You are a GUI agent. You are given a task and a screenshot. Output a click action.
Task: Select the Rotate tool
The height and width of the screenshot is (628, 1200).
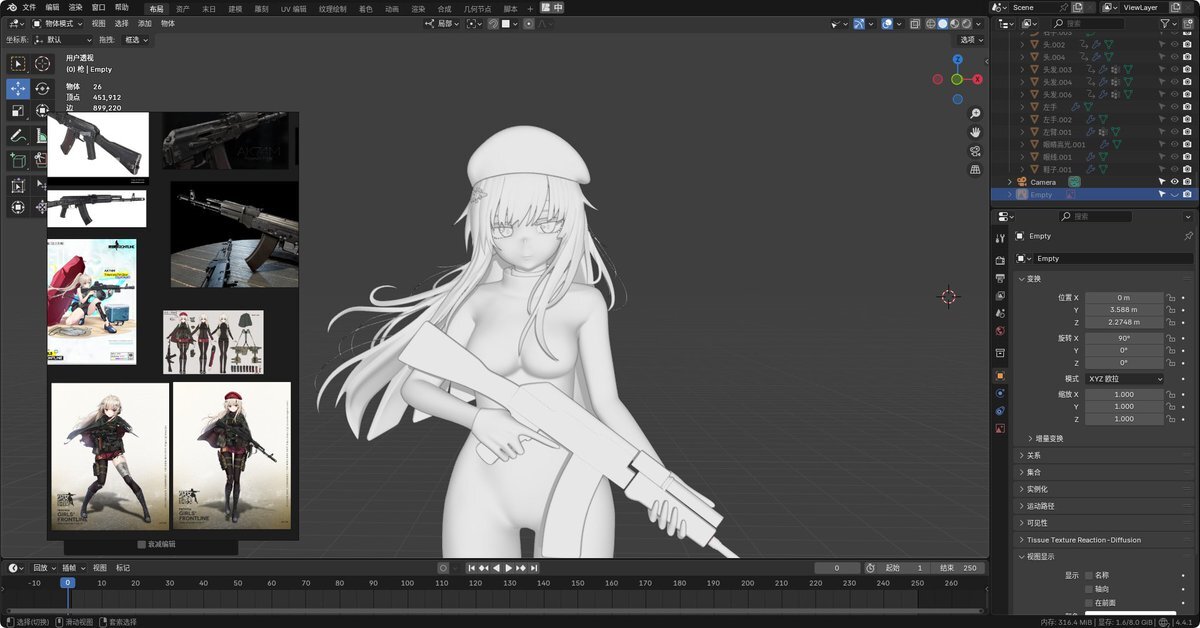[42, 88]
